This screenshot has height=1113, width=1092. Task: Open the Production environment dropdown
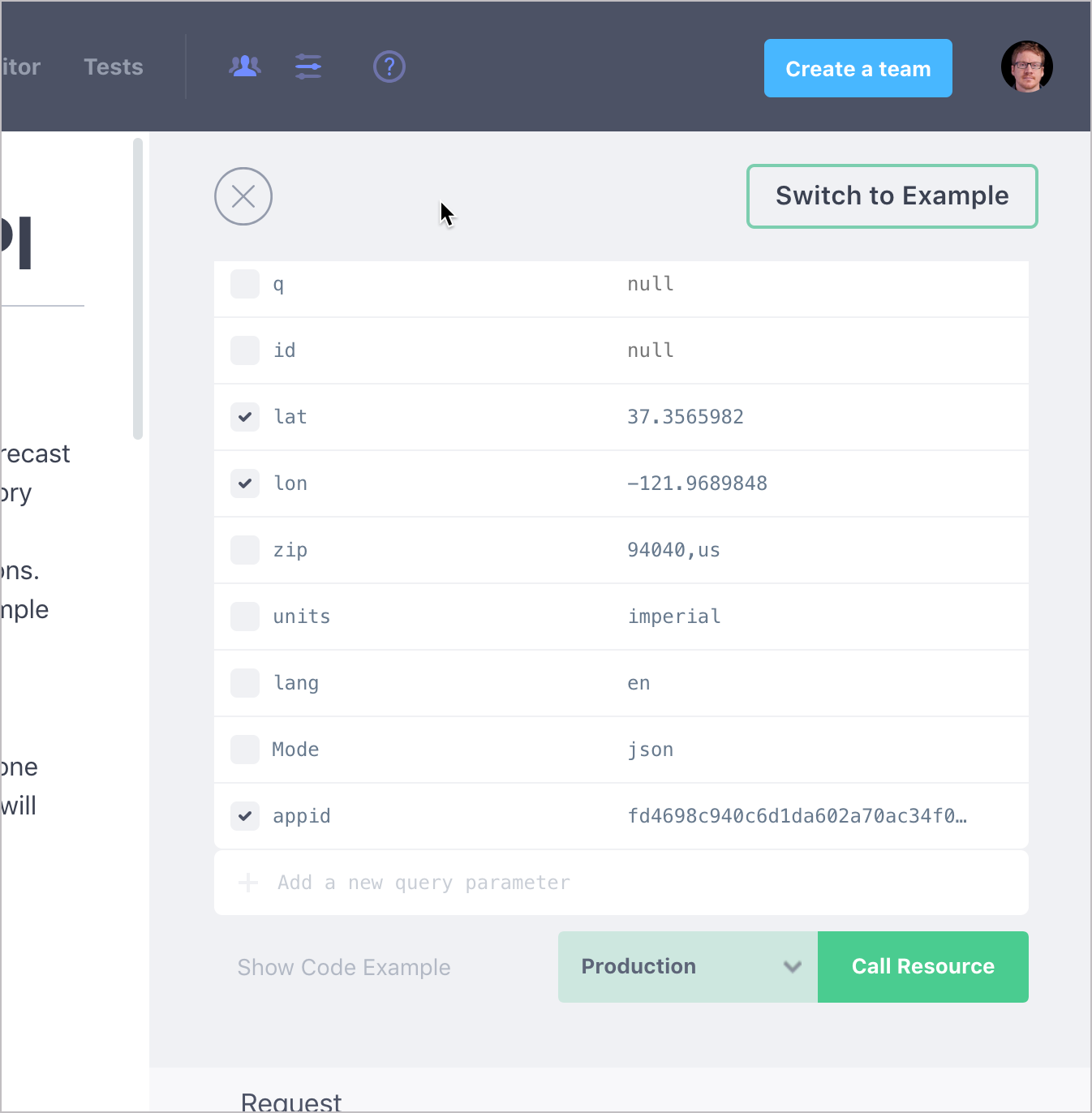[688, 967]
